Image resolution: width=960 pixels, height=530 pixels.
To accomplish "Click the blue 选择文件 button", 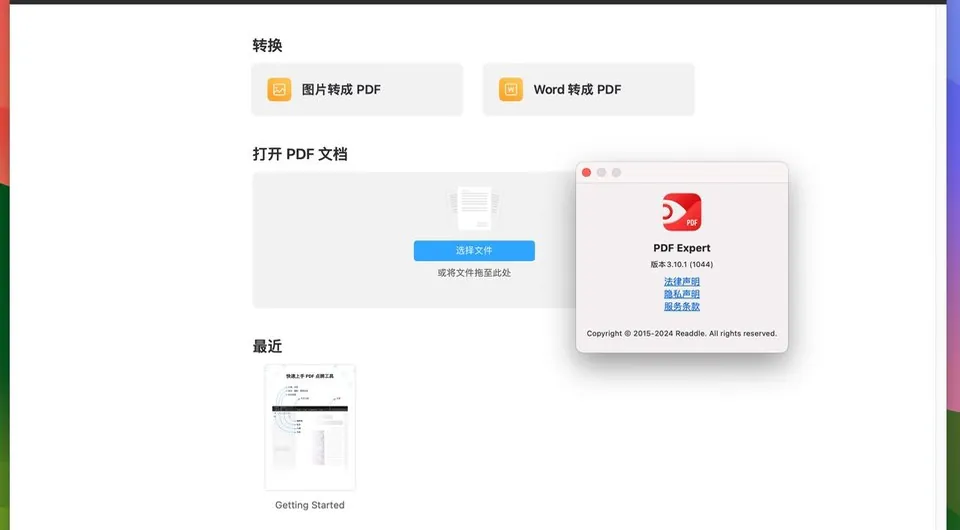I will click(474, 250).
